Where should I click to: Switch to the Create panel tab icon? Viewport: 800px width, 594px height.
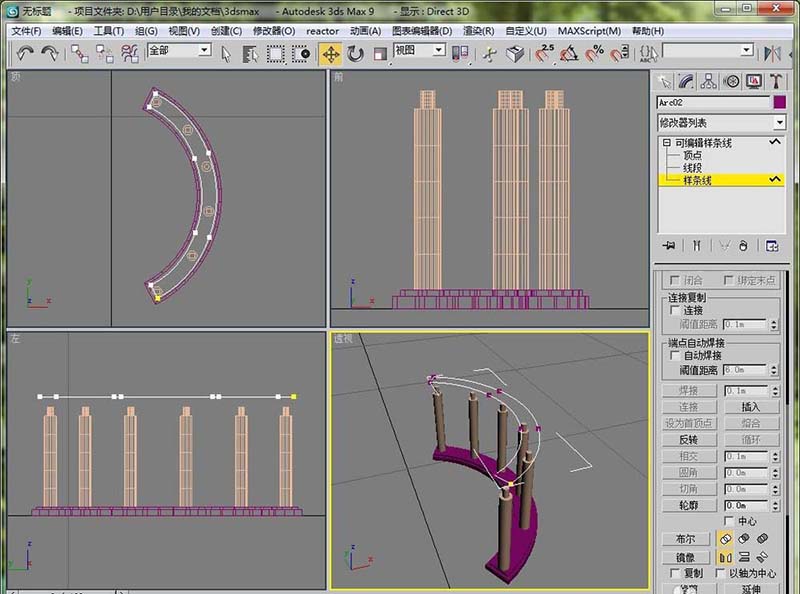tap(664, 82)
